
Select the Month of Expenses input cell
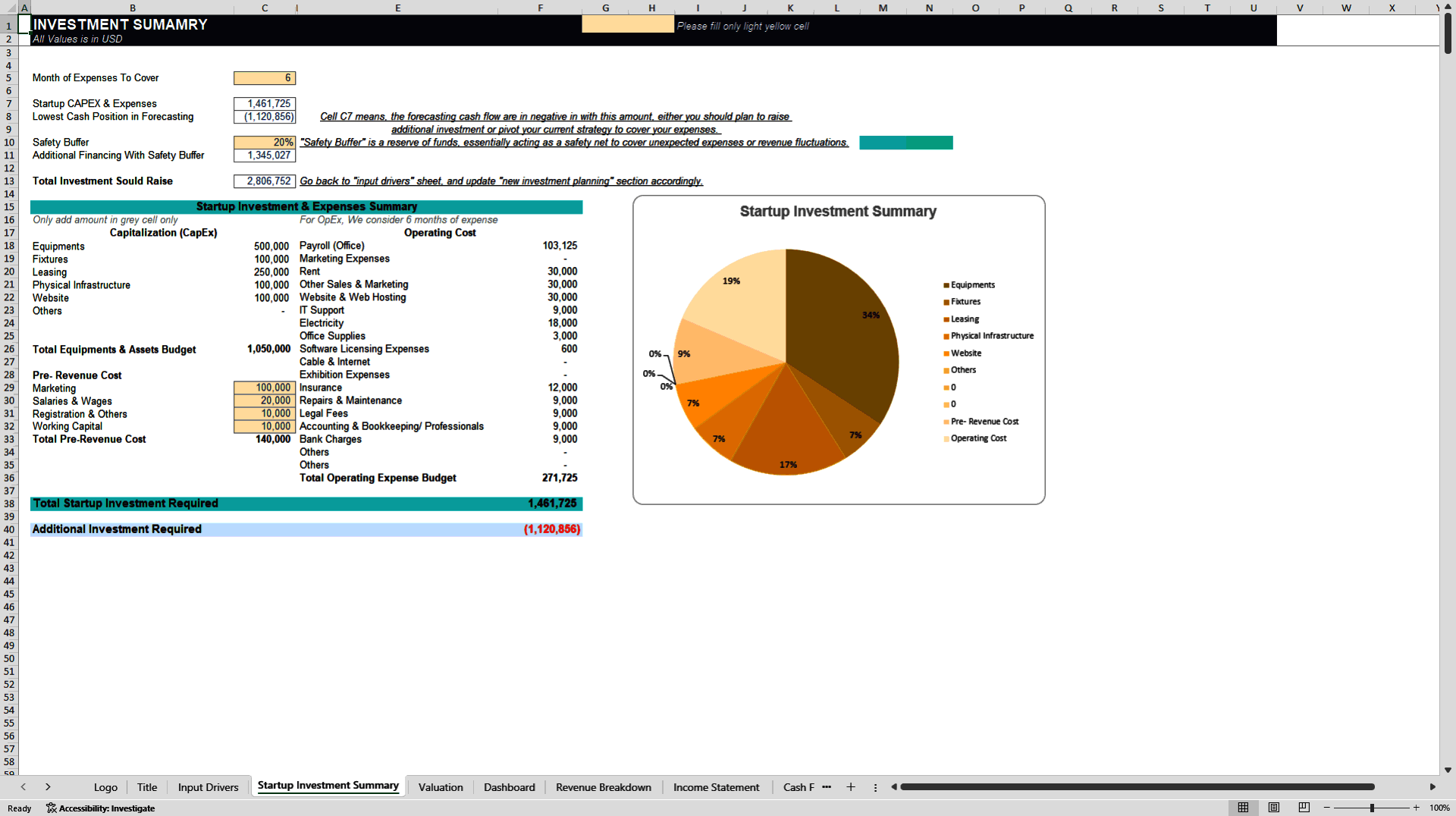(265, 78)
